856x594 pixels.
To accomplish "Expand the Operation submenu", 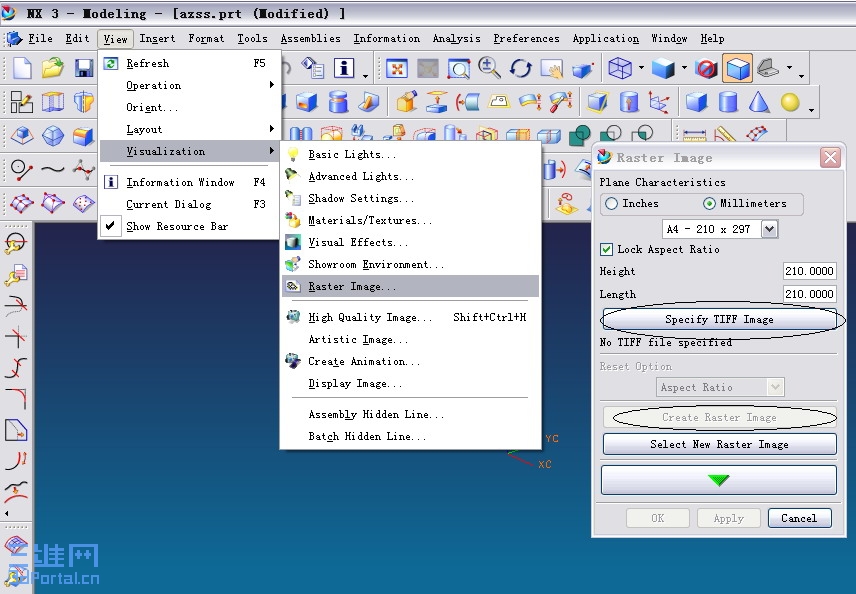I will click(x=189, y=85).
